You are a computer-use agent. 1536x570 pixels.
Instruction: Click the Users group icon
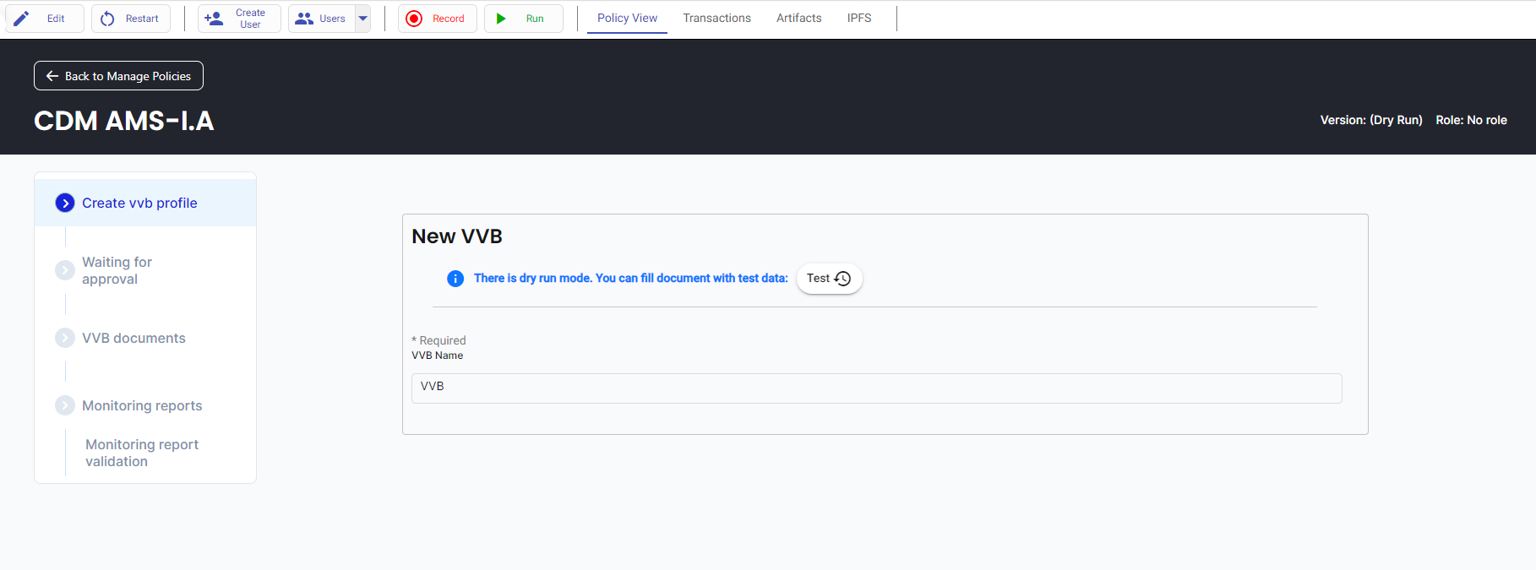304,18
